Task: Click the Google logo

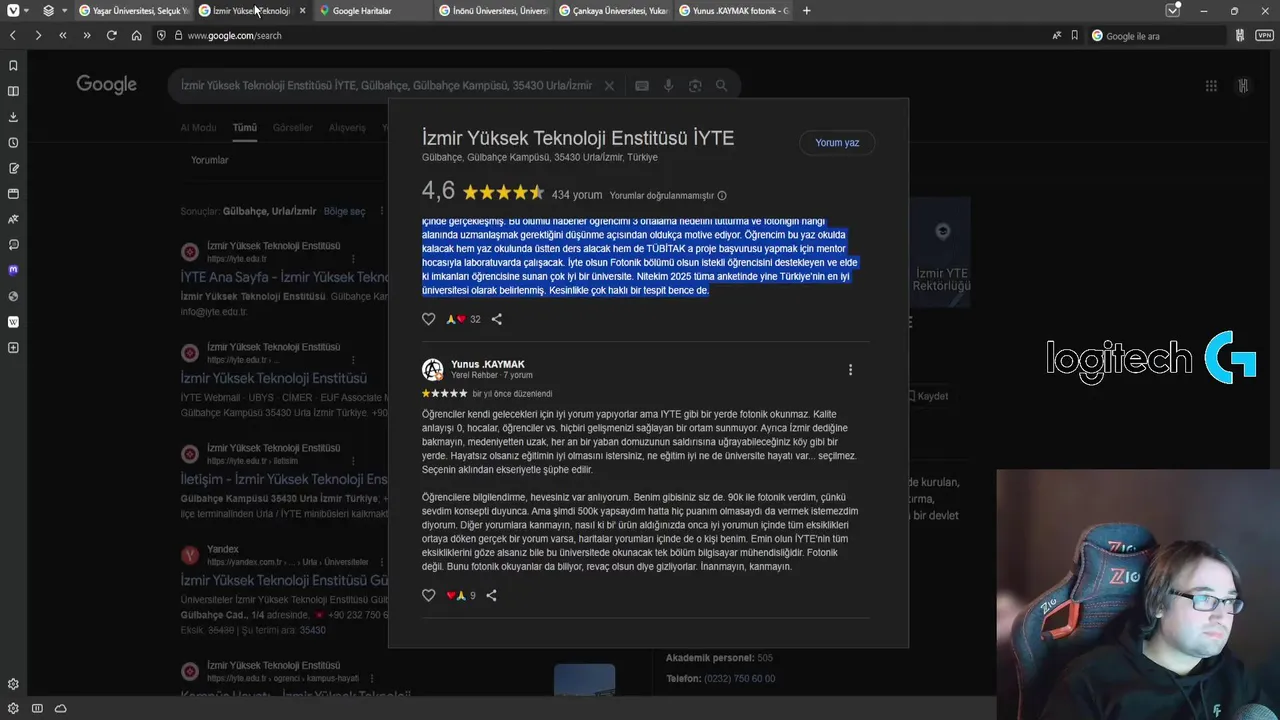Action: point(106,85)
